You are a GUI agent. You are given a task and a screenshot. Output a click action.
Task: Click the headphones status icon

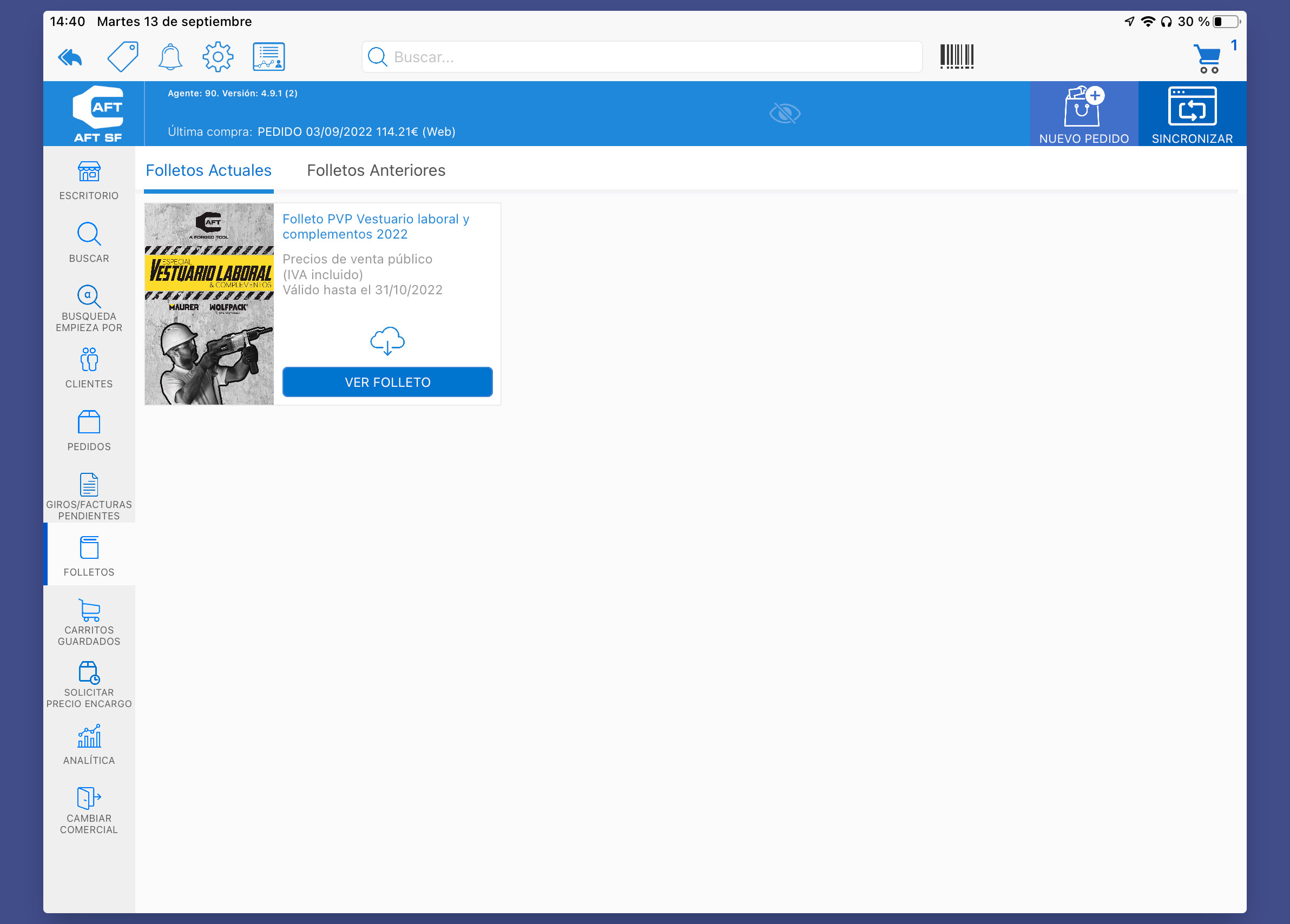coord(1167,22)
